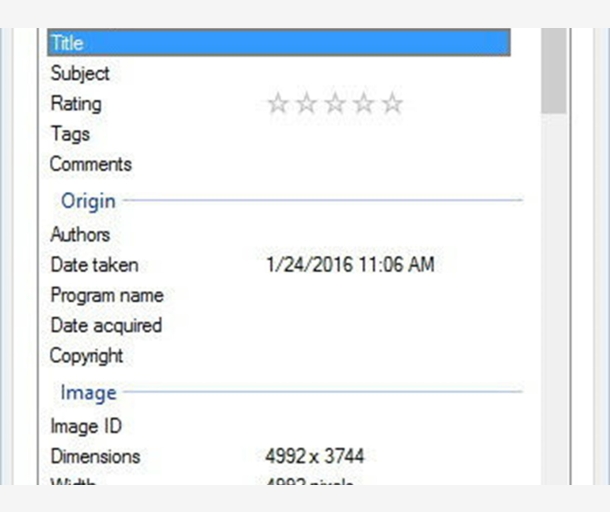Select the Dimensions value 4992 x 3744
The width and height of the screenshot is (610, 512).
click(315, 456)
